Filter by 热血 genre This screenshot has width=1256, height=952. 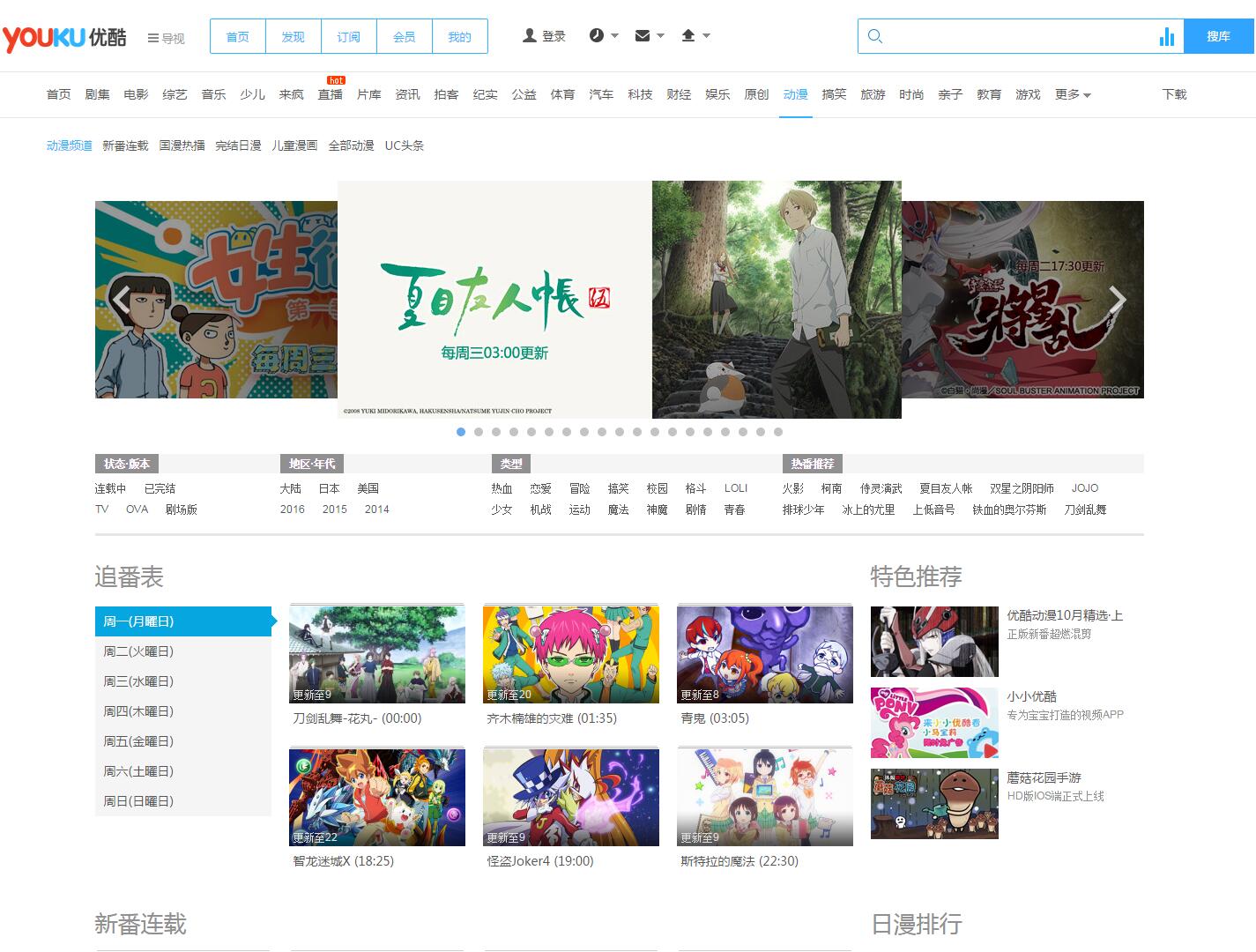coord(502,488)
